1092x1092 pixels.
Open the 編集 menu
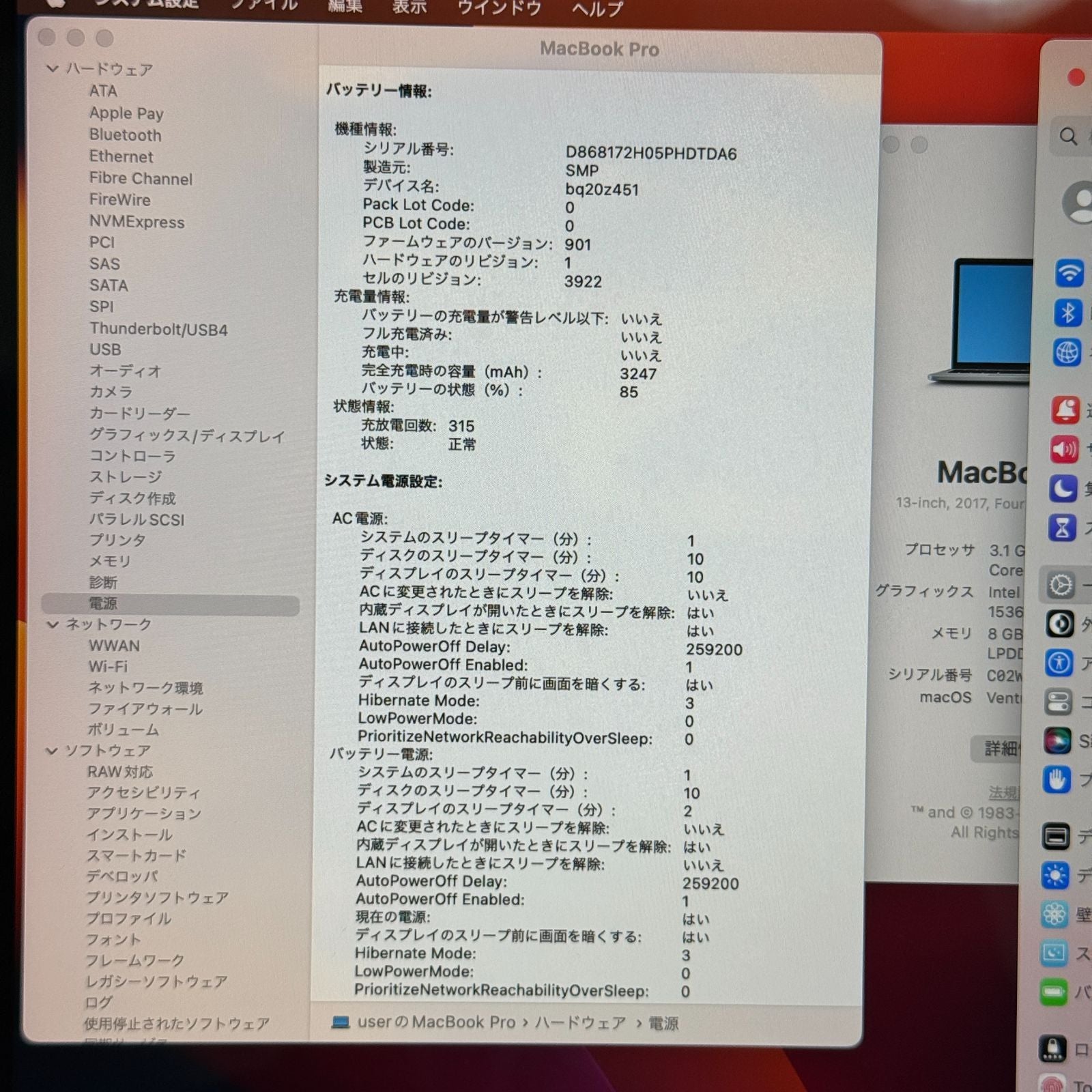(345, 5)
